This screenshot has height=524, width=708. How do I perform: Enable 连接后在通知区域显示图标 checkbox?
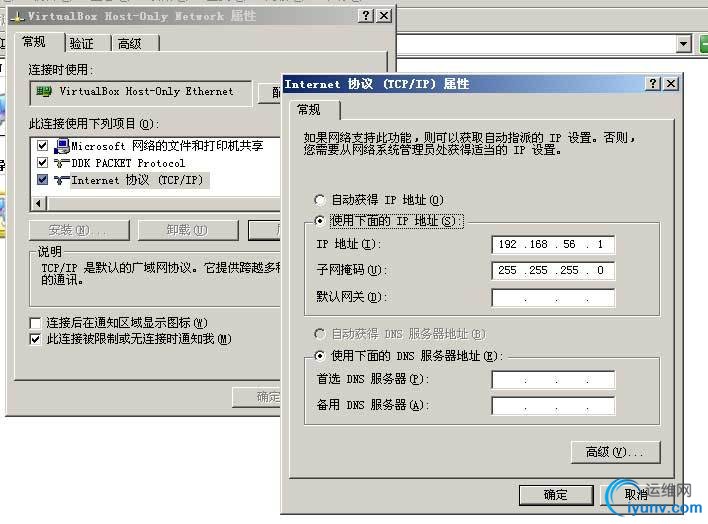click(35, 323)
